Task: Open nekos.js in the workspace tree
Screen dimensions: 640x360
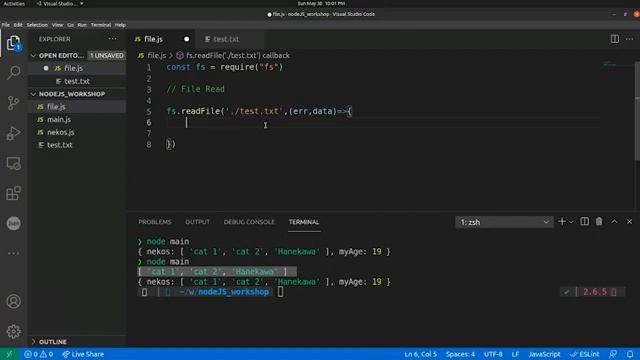Action: pos(77,132)
